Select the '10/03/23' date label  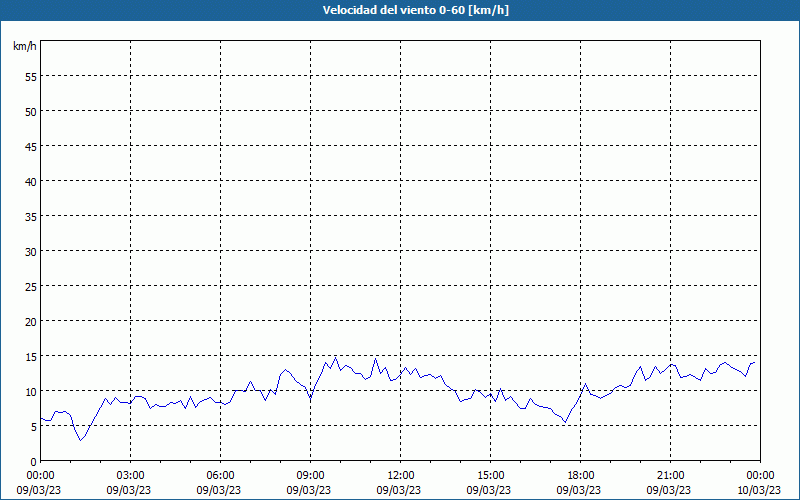[760, 490]
